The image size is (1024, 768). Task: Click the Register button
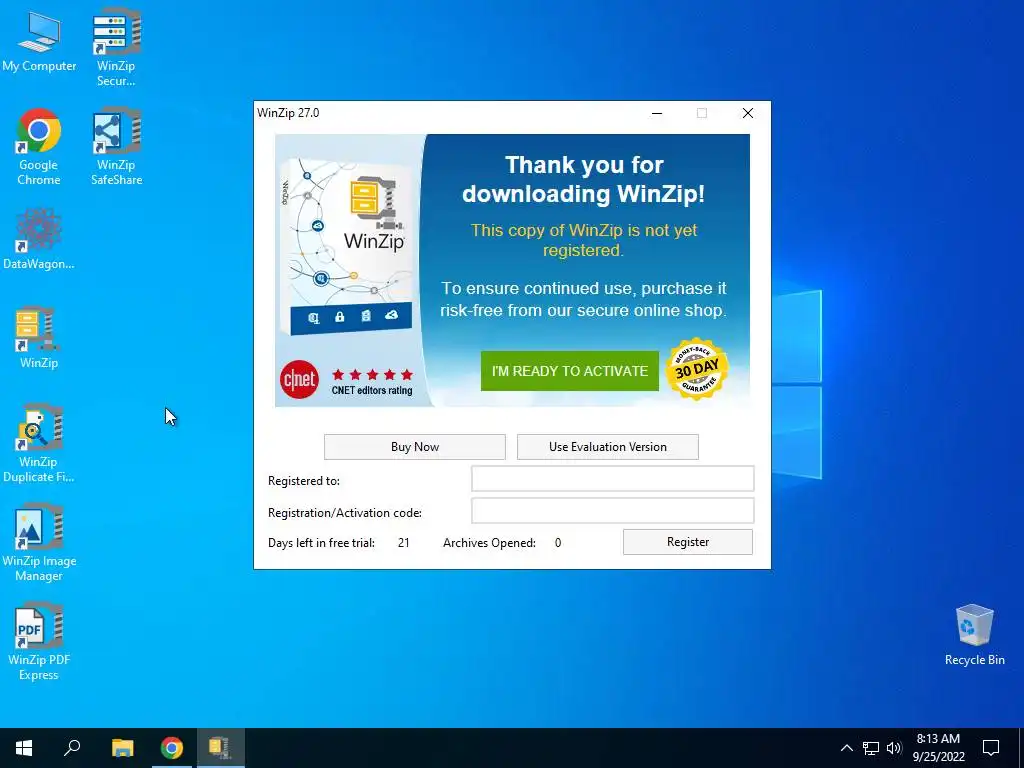point(688,542)
